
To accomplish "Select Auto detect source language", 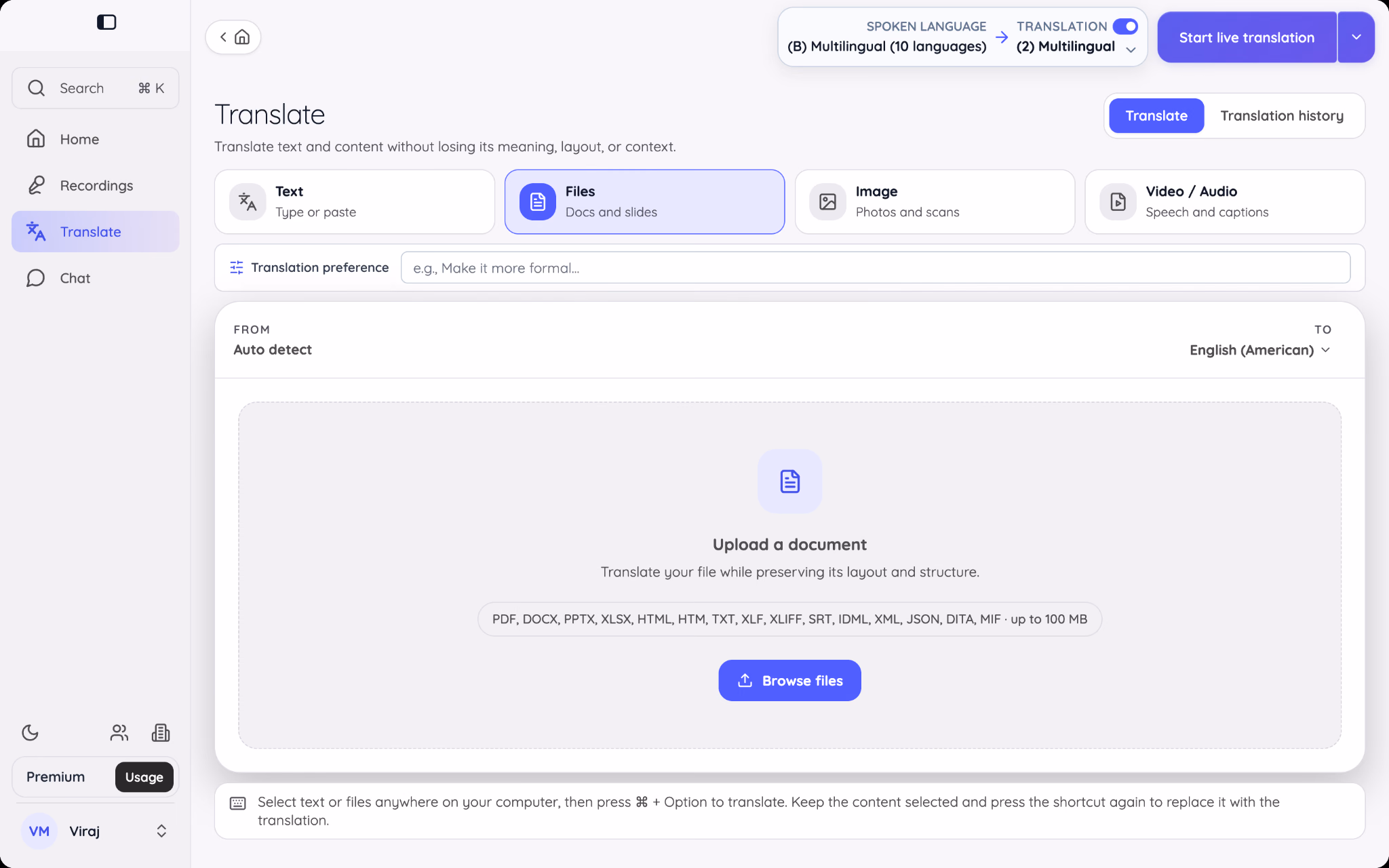I will click(273, 350).
